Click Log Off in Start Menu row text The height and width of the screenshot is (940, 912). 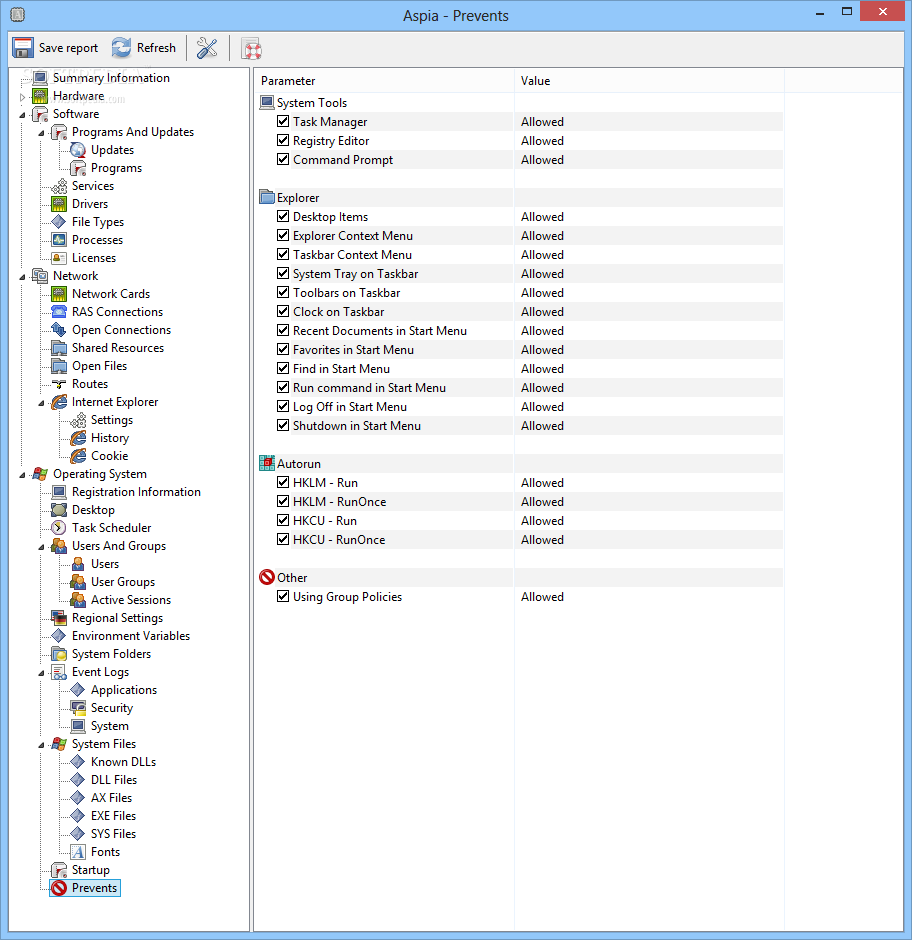tap(350, 406)
